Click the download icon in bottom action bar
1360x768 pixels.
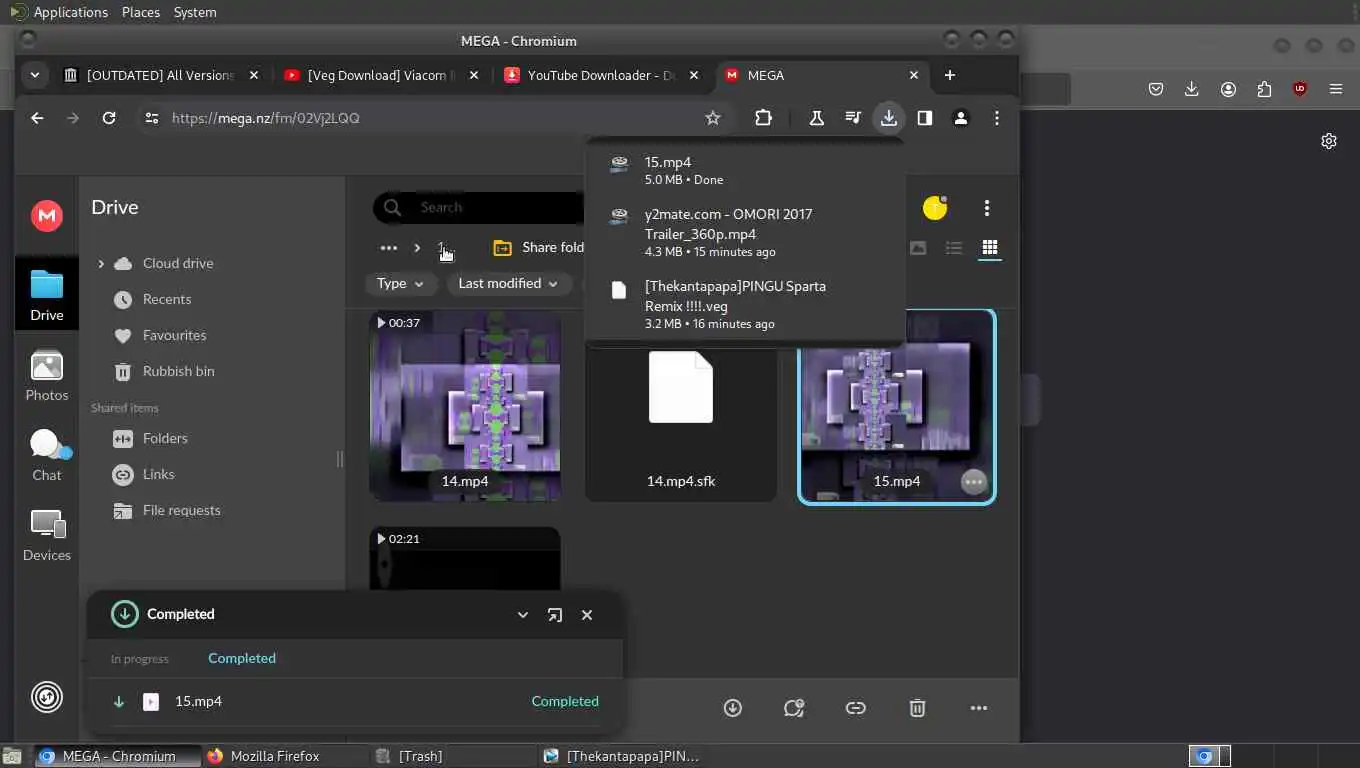(733, 708)
